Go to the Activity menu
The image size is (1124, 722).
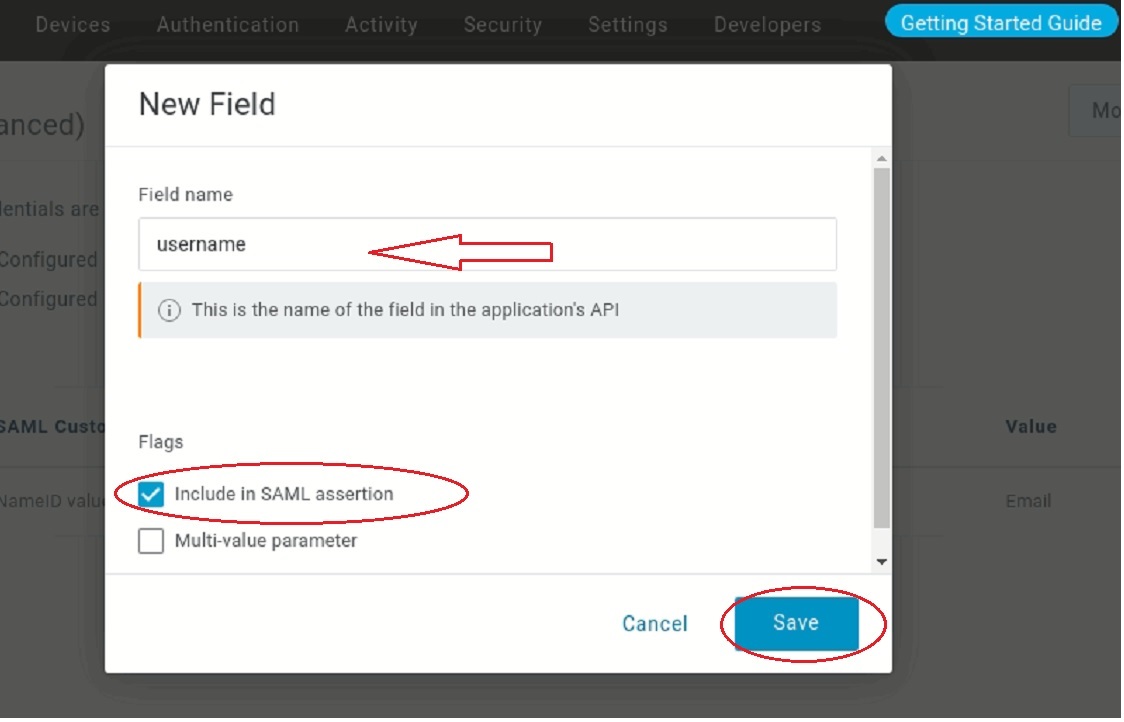[x=381, y=25]
